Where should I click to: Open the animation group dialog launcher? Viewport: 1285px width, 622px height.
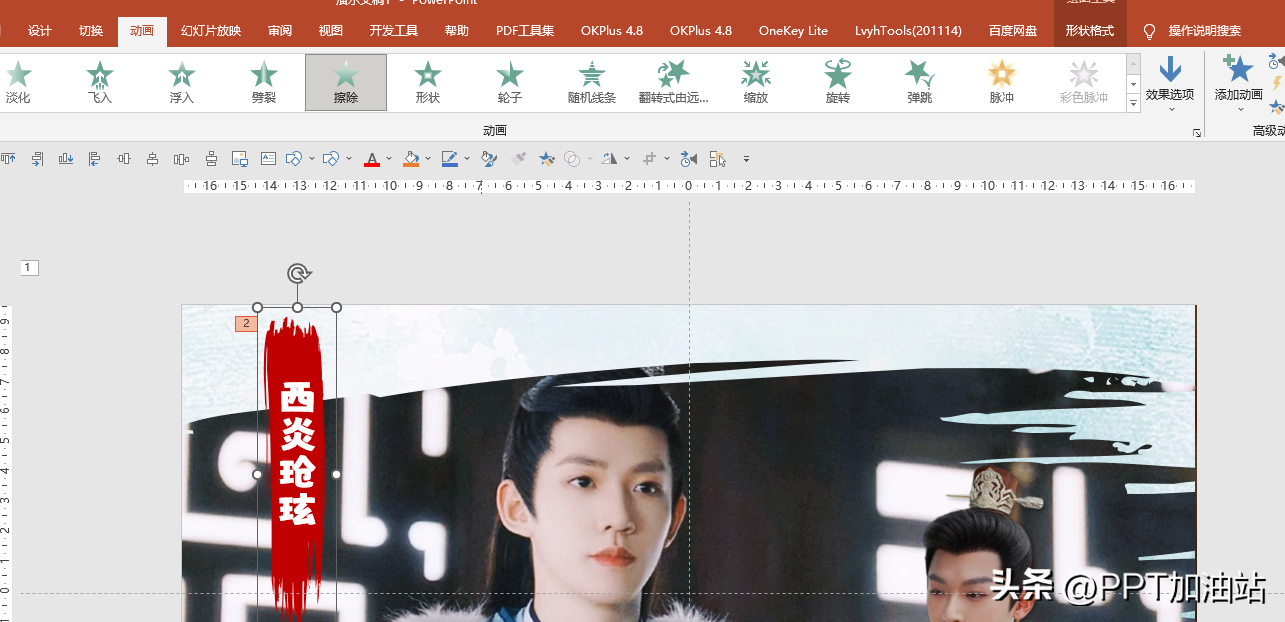click(x=1197, y=132)
